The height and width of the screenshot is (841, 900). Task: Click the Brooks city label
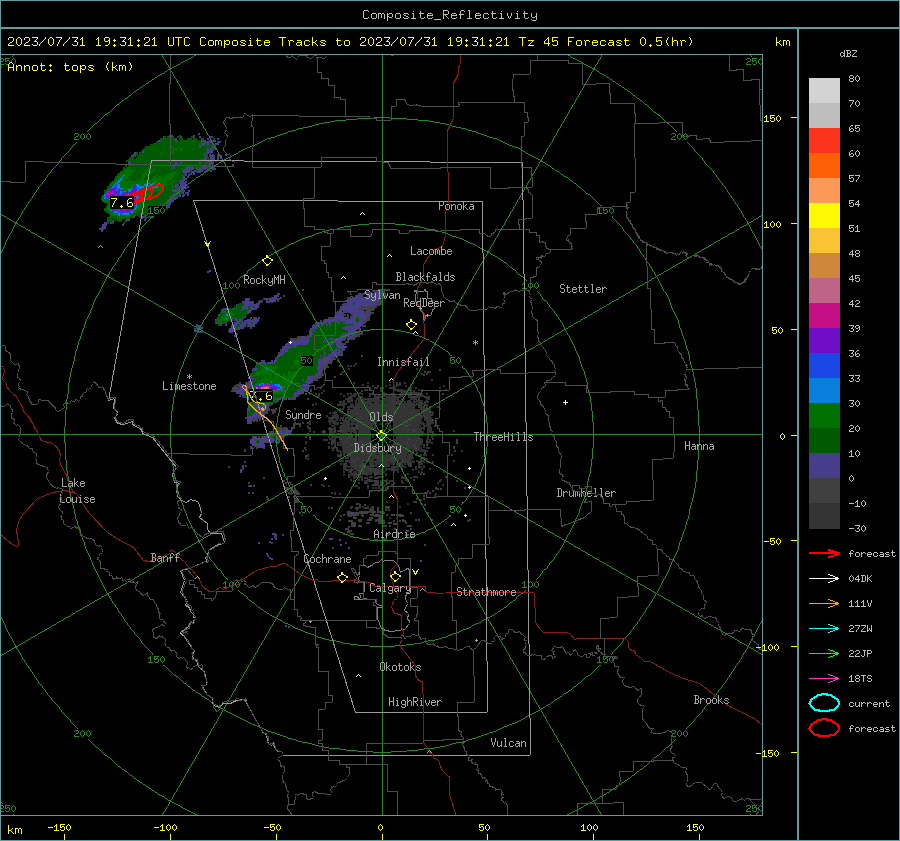pyautogui.click(x=711, y=700)
